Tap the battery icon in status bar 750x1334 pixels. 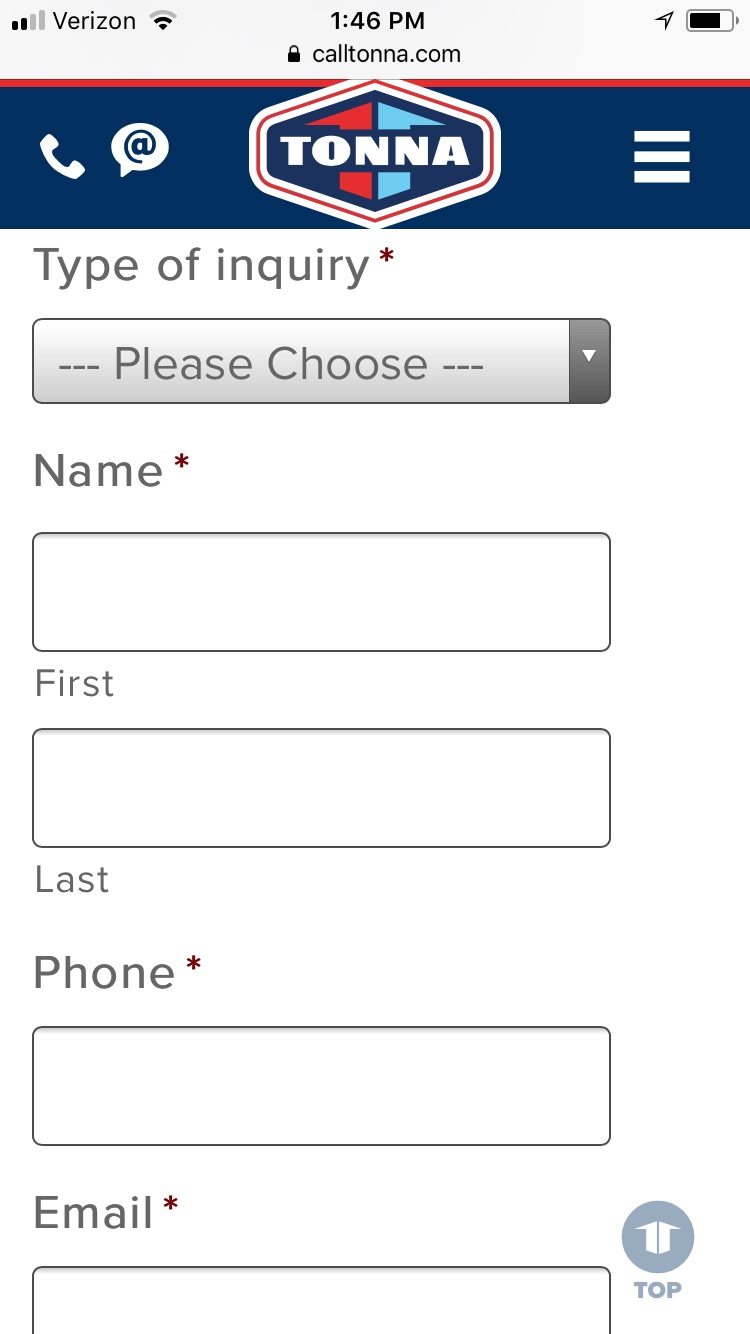pos(711,20)
